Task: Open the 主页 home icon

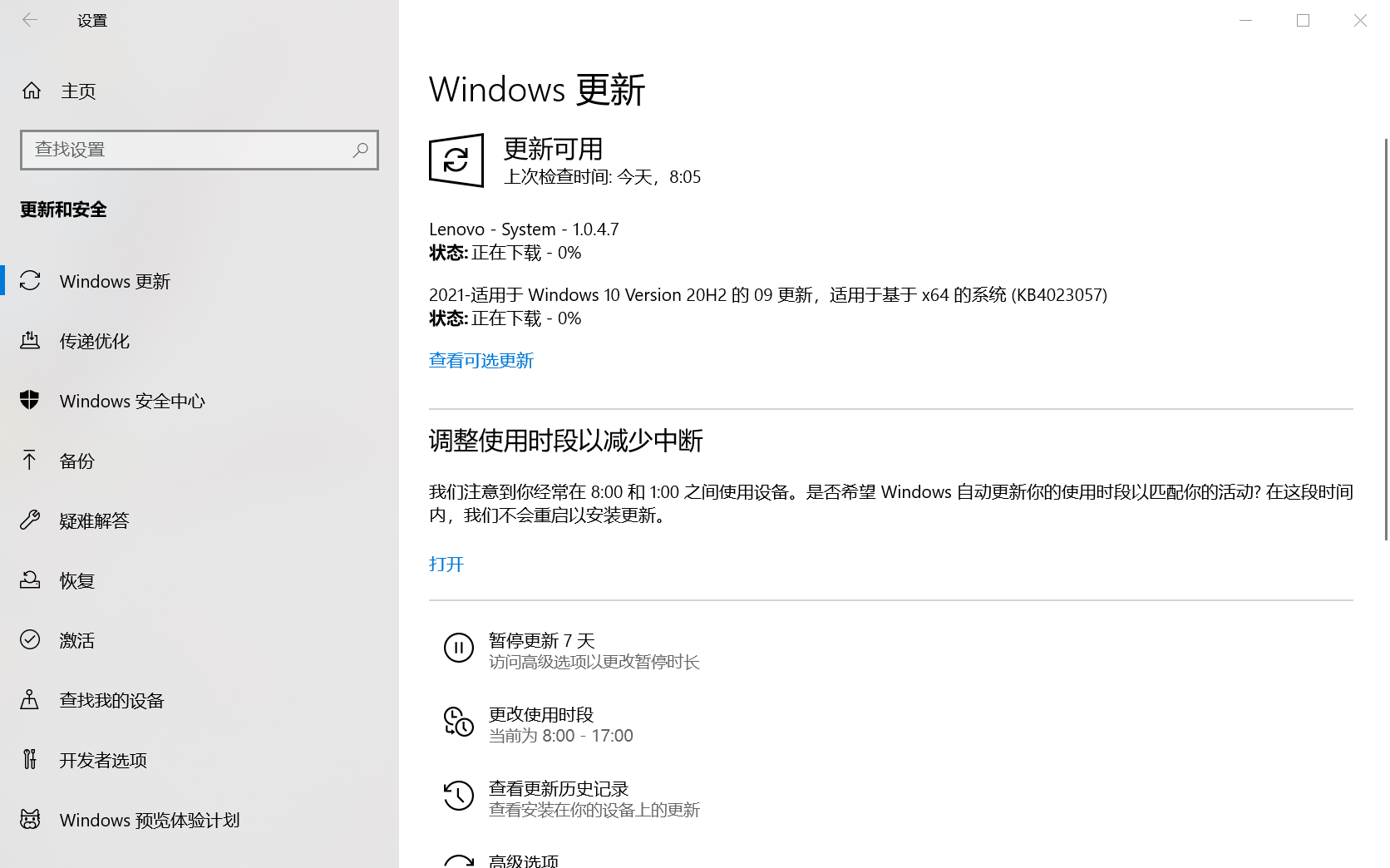Action: click(x=32, y=91)
